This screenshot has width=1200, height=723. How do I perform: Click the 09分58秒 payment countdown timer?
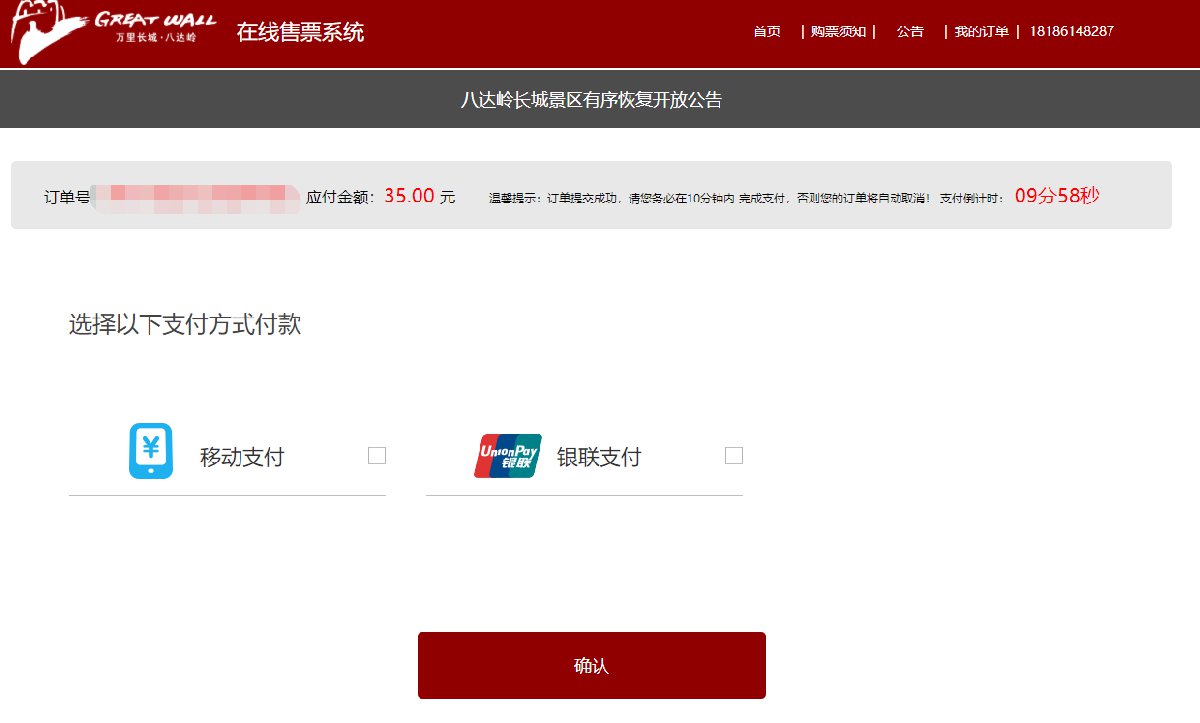coord(1057,196)
